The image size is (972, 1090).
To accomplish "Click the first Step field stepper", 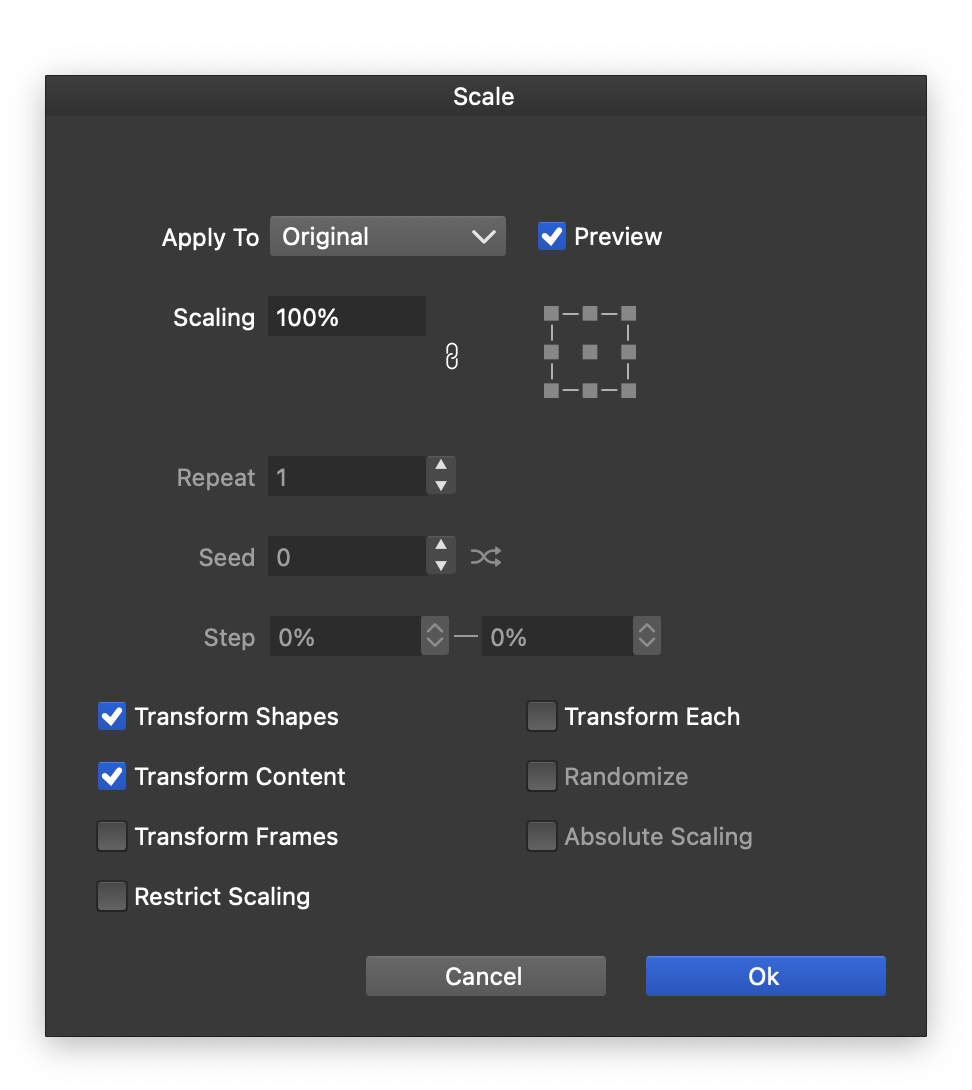I will tap(435, 636).
